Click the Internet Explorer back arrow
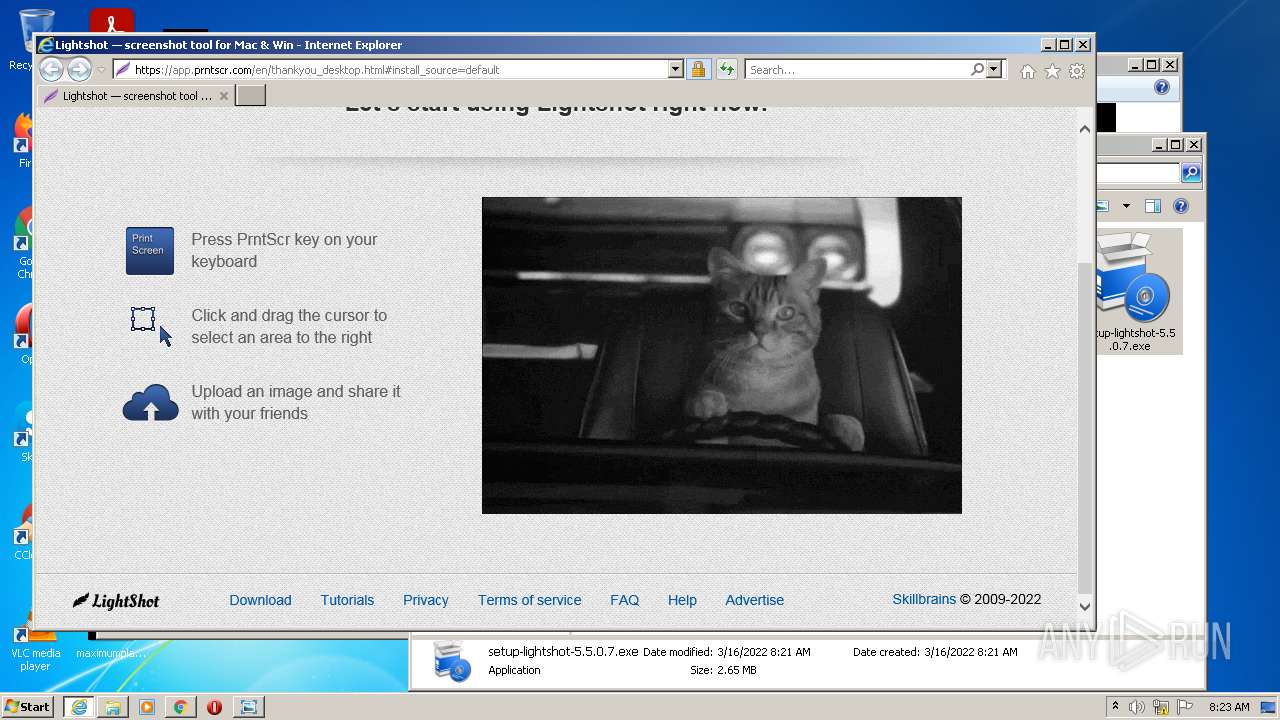Image resolution: width=1280 pixels, height=720 pixels. [51, 69]
